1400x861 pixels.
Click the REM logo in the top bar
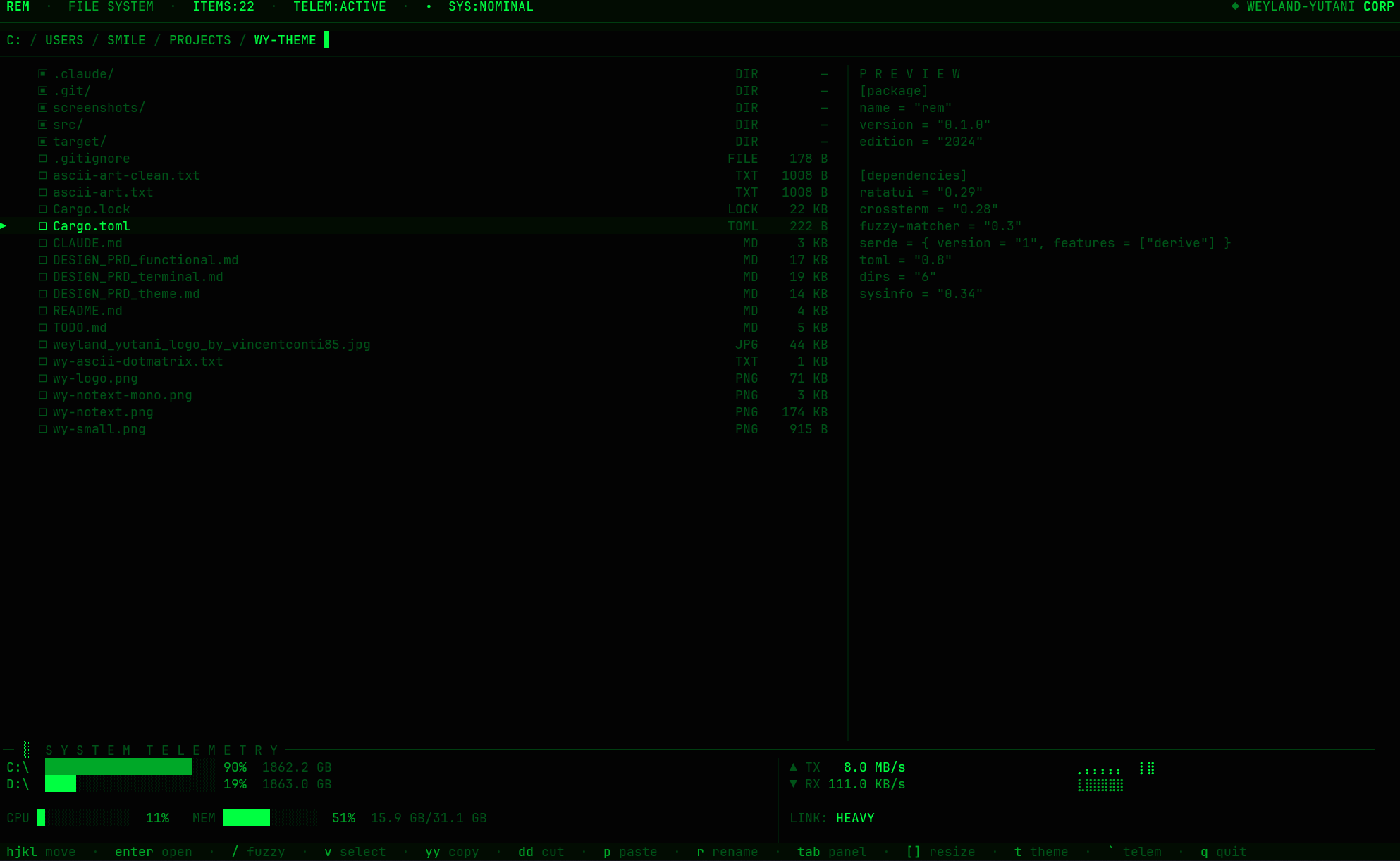tap(18, 6)
